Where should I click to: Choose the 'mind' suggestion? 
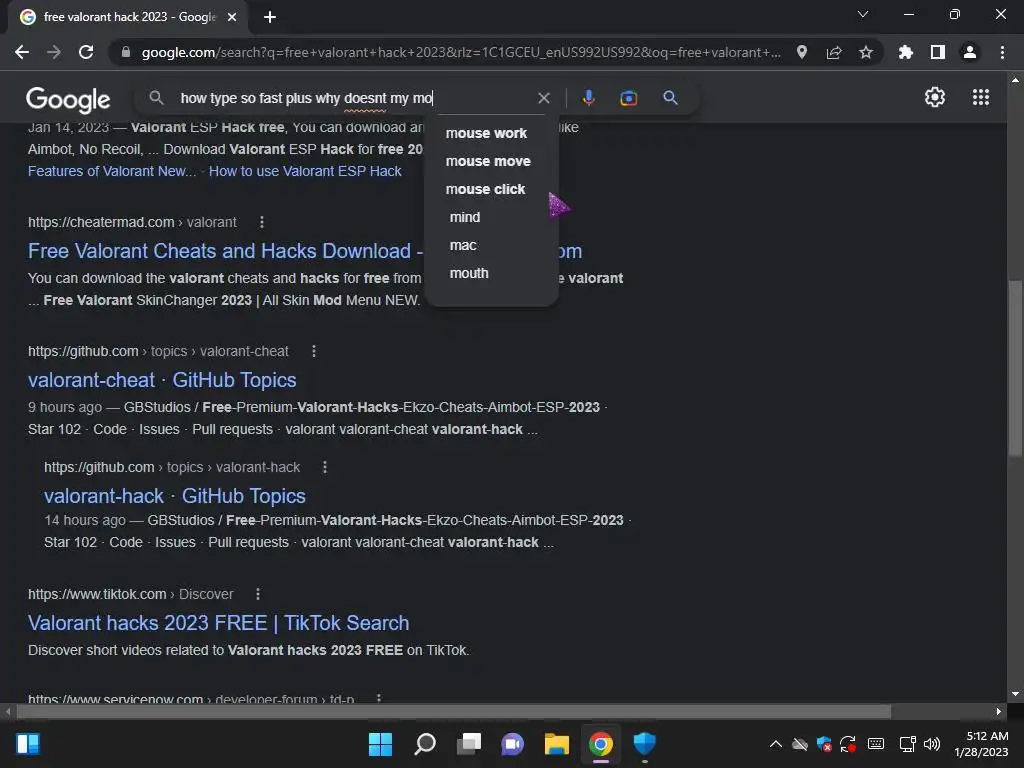pos(465,217)
